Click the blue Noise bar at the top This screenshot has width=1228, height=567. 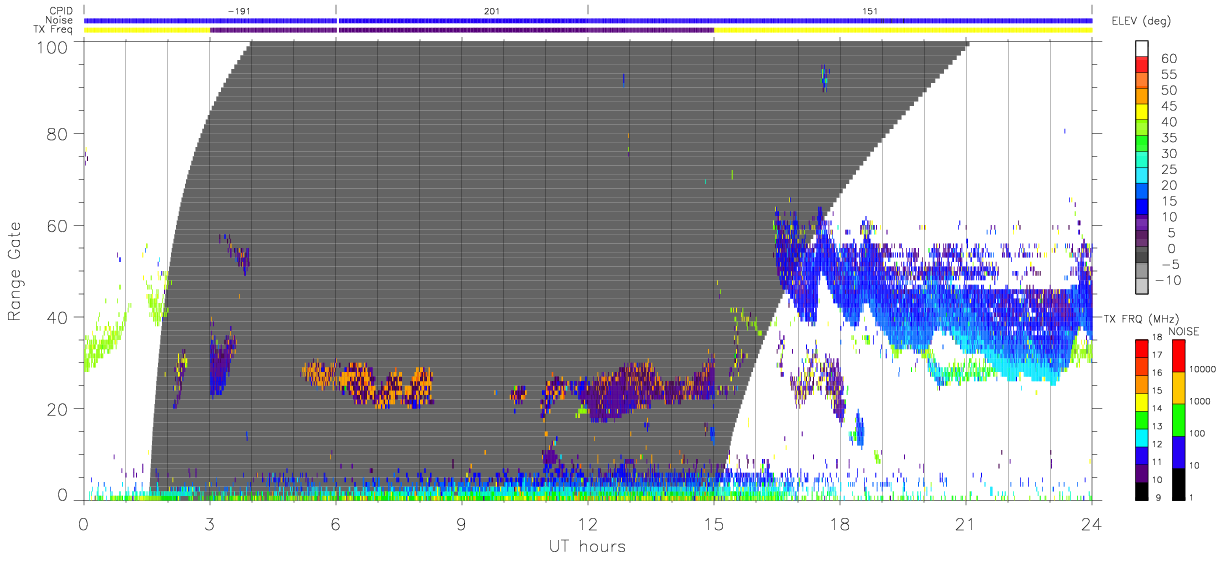pos(588,20)
